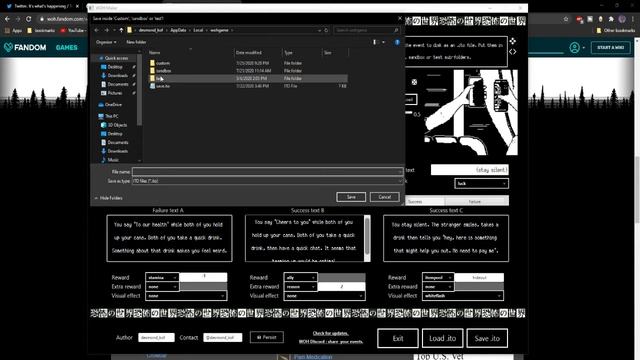Open Failure text A Reward dropdown (stamina)

tap(162, 278)
